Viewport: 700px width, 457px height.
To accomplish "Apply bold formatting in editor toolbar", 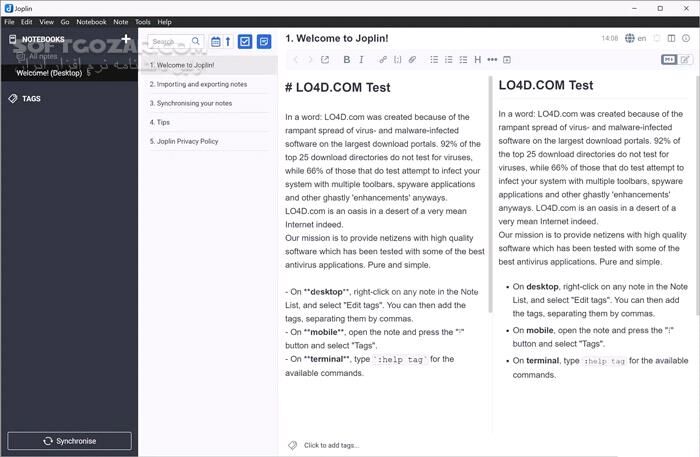I will [347, 60].
